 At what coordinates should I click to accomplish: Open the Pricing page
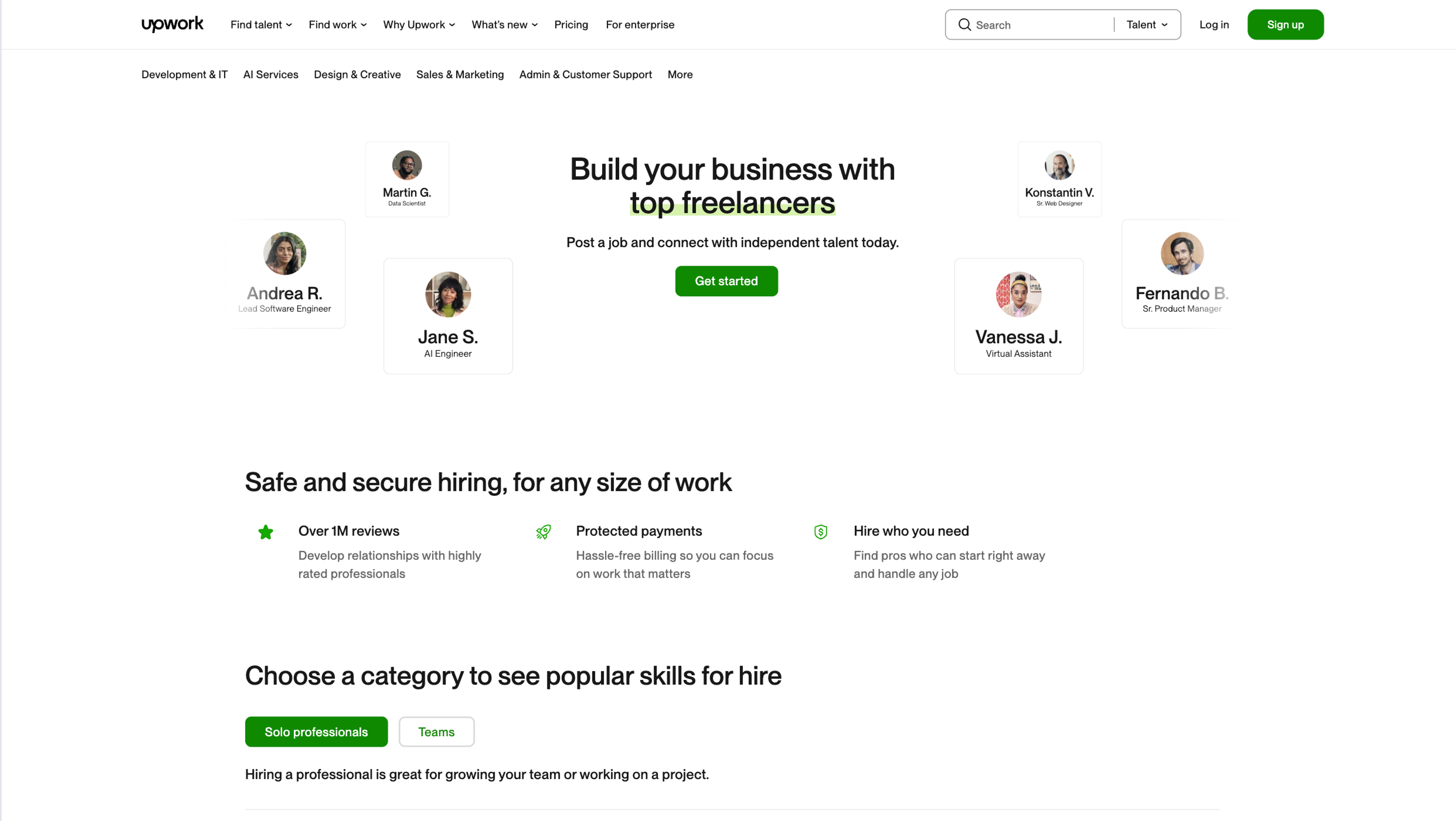pyautogui.click(x=571, y=24)
